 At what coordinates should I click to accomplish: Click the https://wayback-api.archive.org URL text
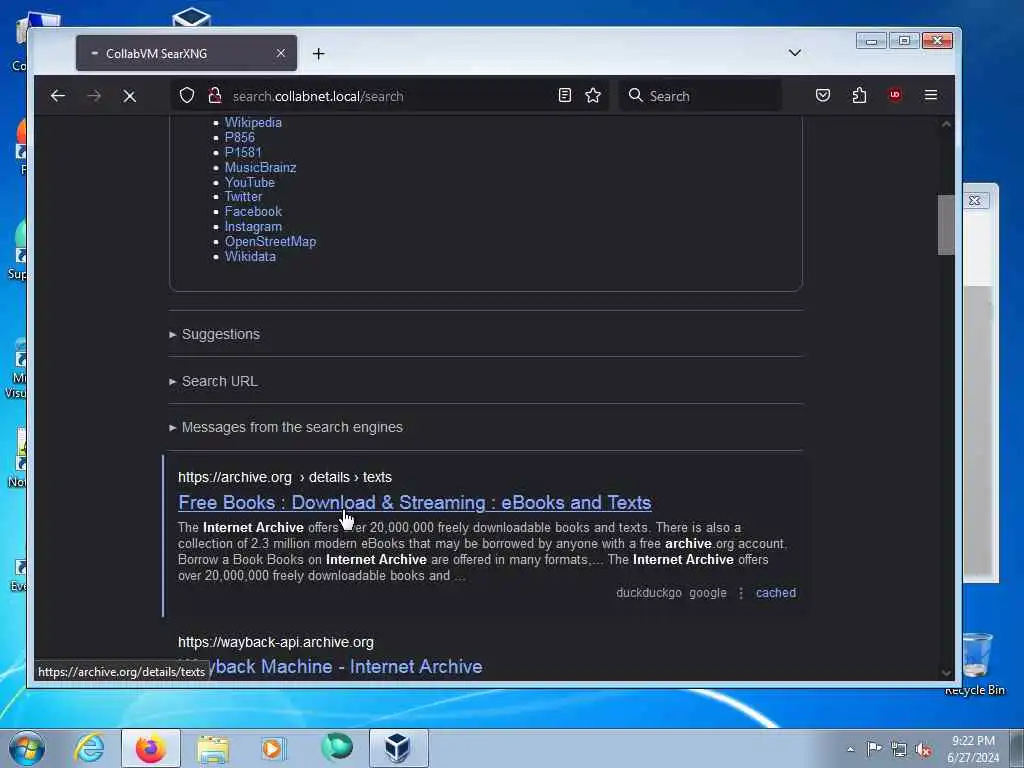tap(276, 643)
